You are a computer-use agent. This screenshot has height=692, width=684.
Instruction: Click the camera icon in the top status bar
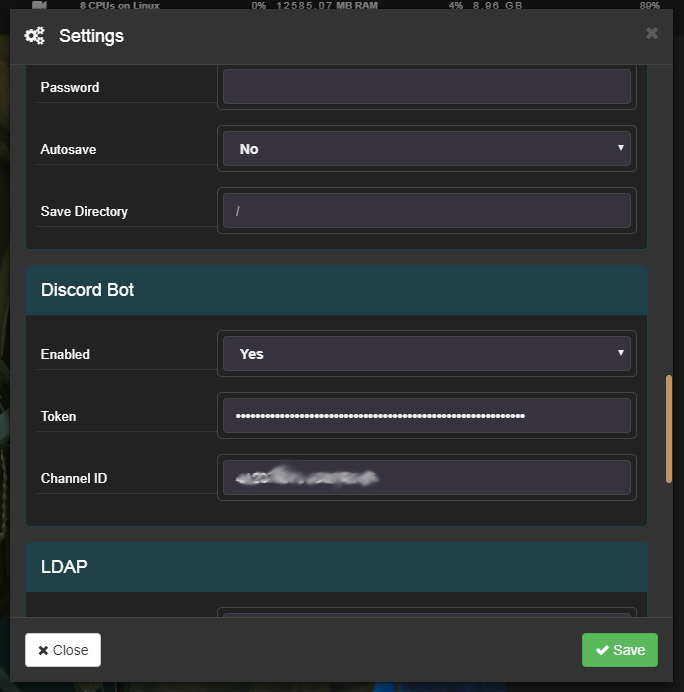pos(40,5)
